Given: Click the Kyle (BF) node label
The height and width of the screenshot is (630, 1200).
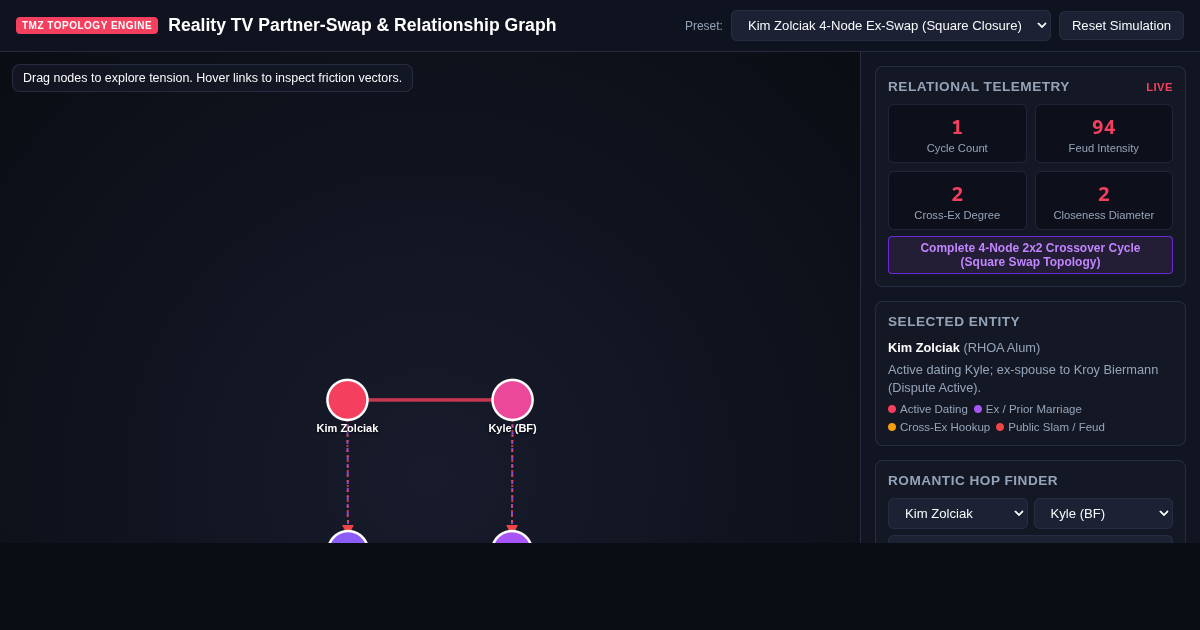Looking at the screenshot, I should (x=512, y=428).
